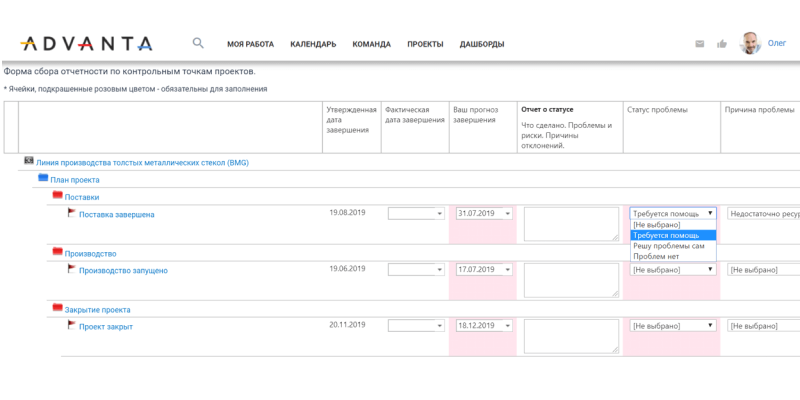Click the thumbs-up icon in header

click(721, 44)
